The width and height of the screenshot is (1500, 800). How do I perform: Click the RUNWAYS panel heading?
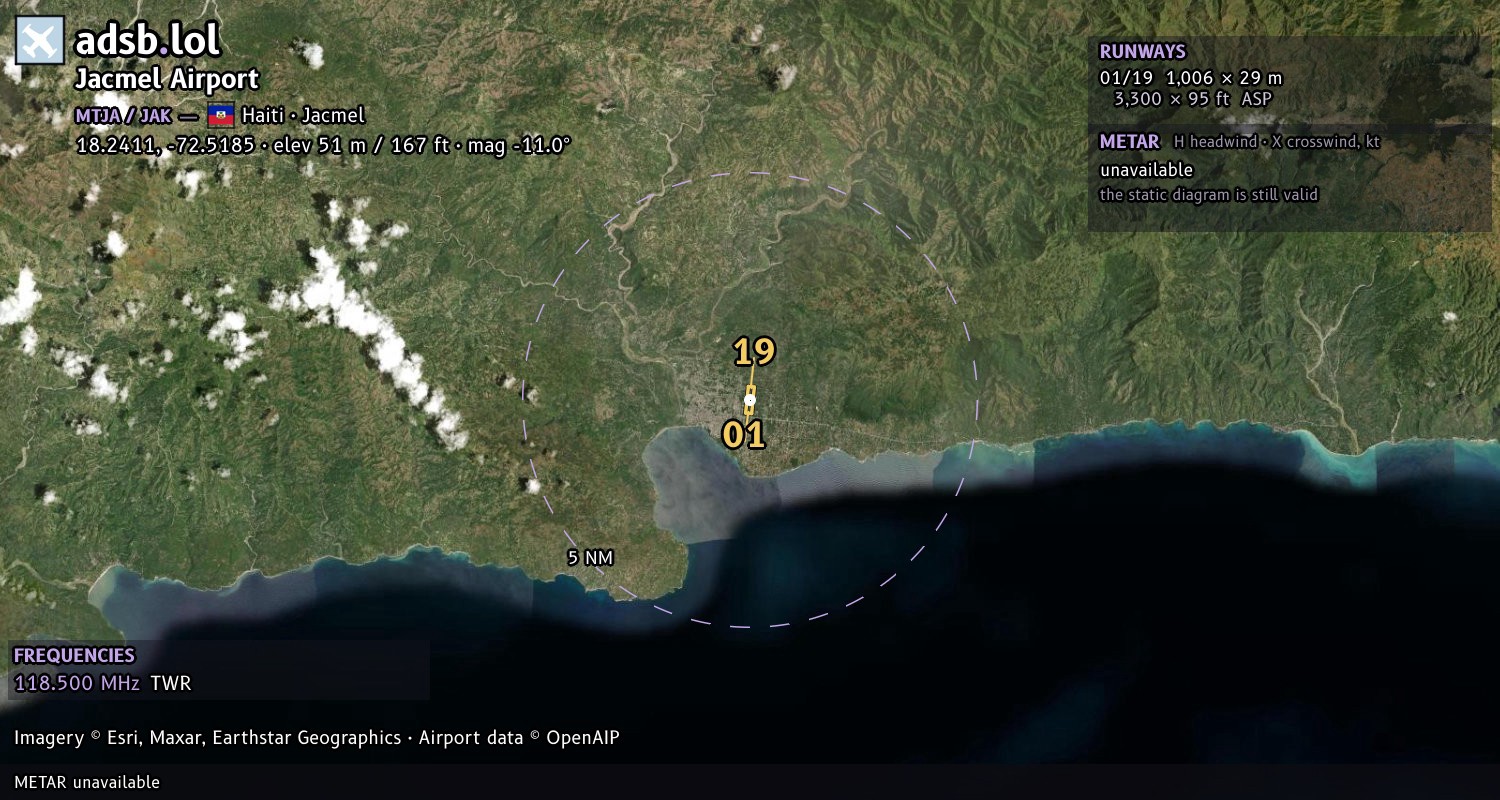point(1142,51)
